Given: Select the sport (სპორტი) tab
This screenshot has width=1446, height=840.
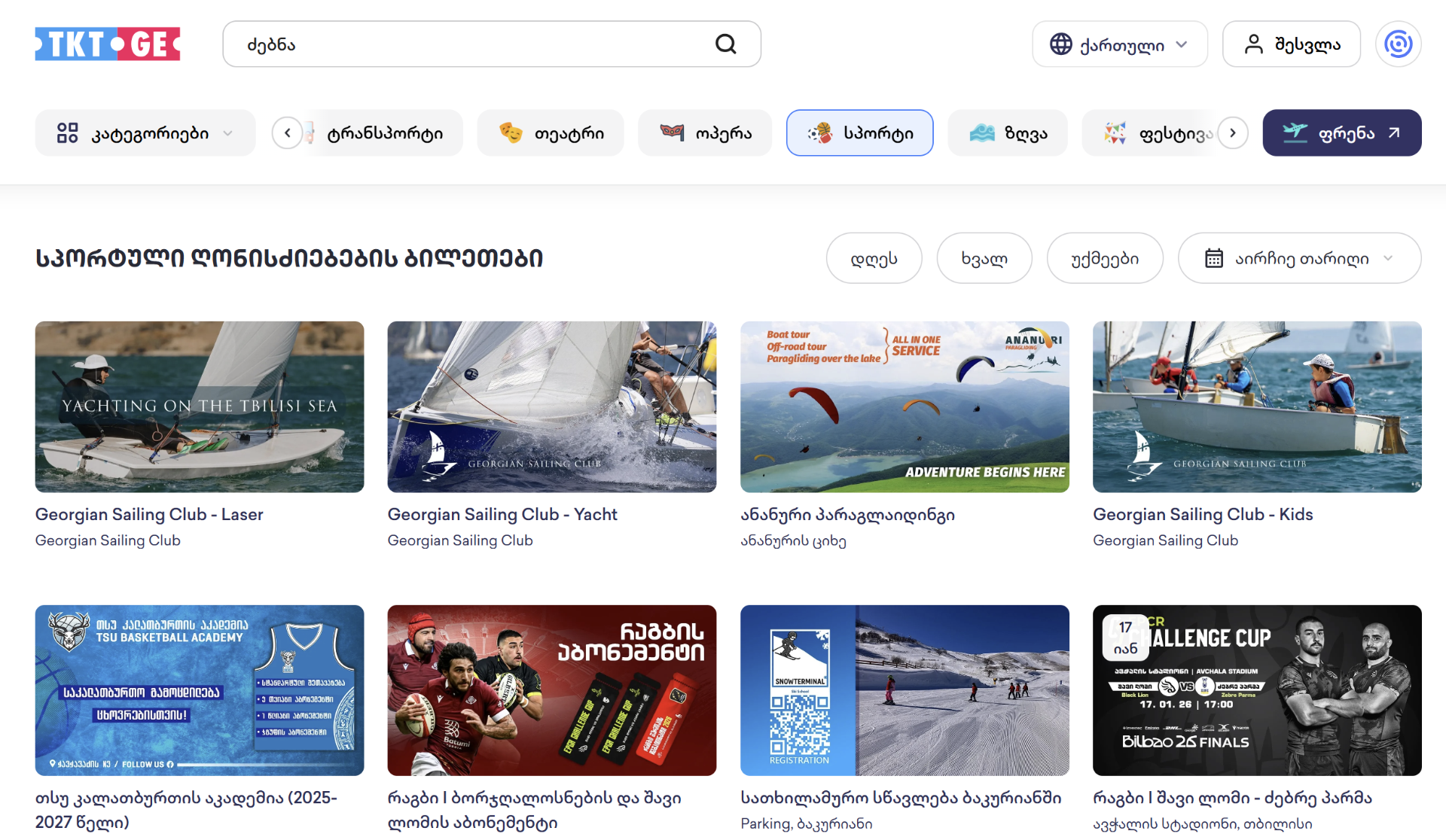Looking at the screenshot, I should [859, 133].
